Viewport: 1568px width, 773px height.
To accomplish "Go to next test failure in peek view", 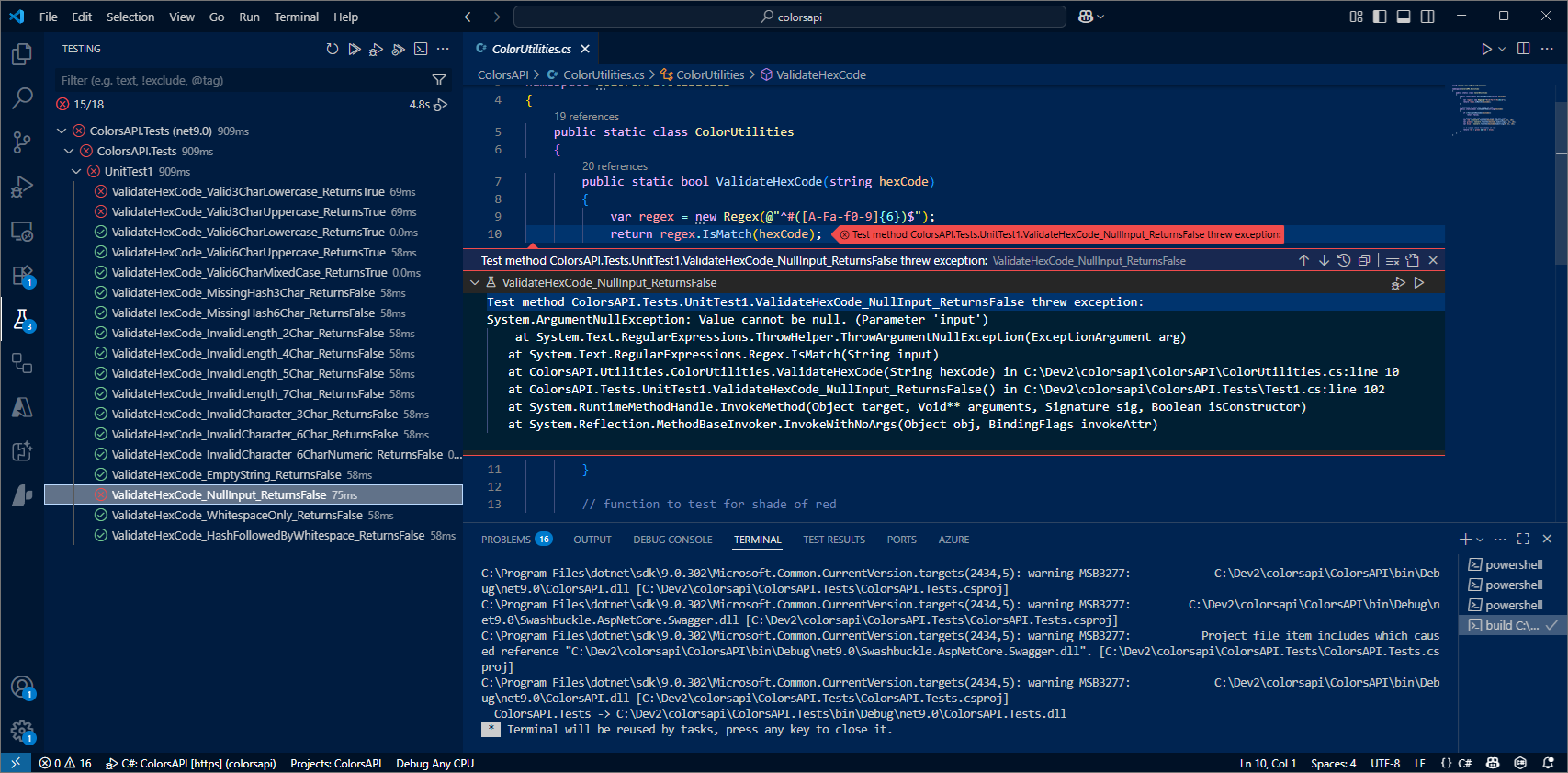I will (x=1324, y=261).
